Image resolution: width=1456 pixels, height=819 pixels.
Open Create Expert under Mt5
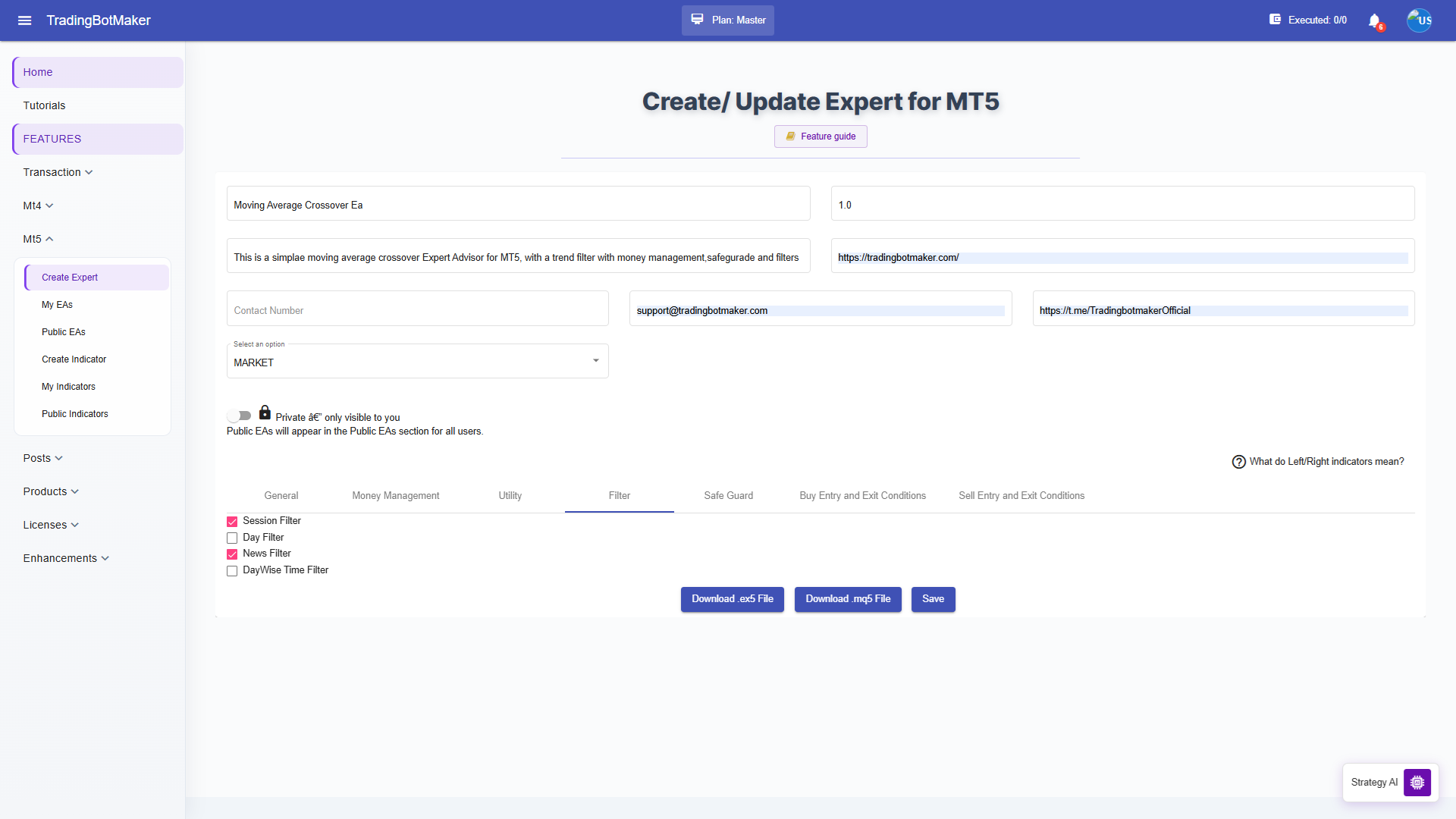pyautogui.click(x=97, y=278)
